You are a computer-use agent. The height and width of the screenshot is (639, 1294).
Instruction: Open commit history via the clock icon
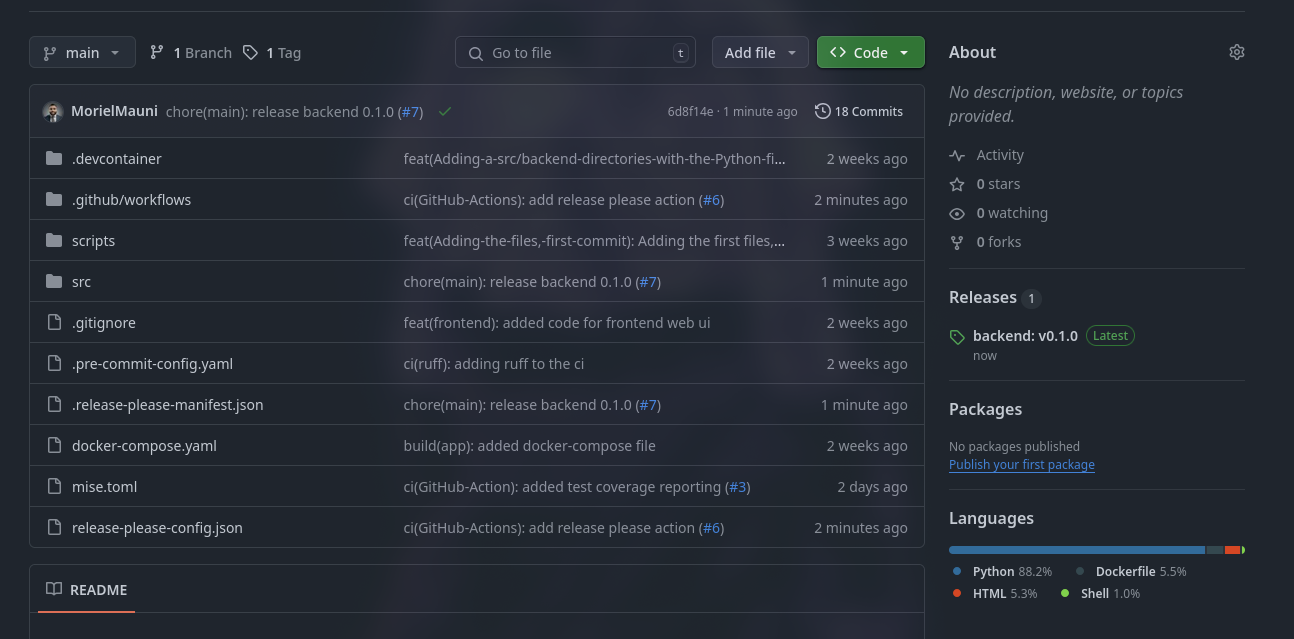pos(822,111)
